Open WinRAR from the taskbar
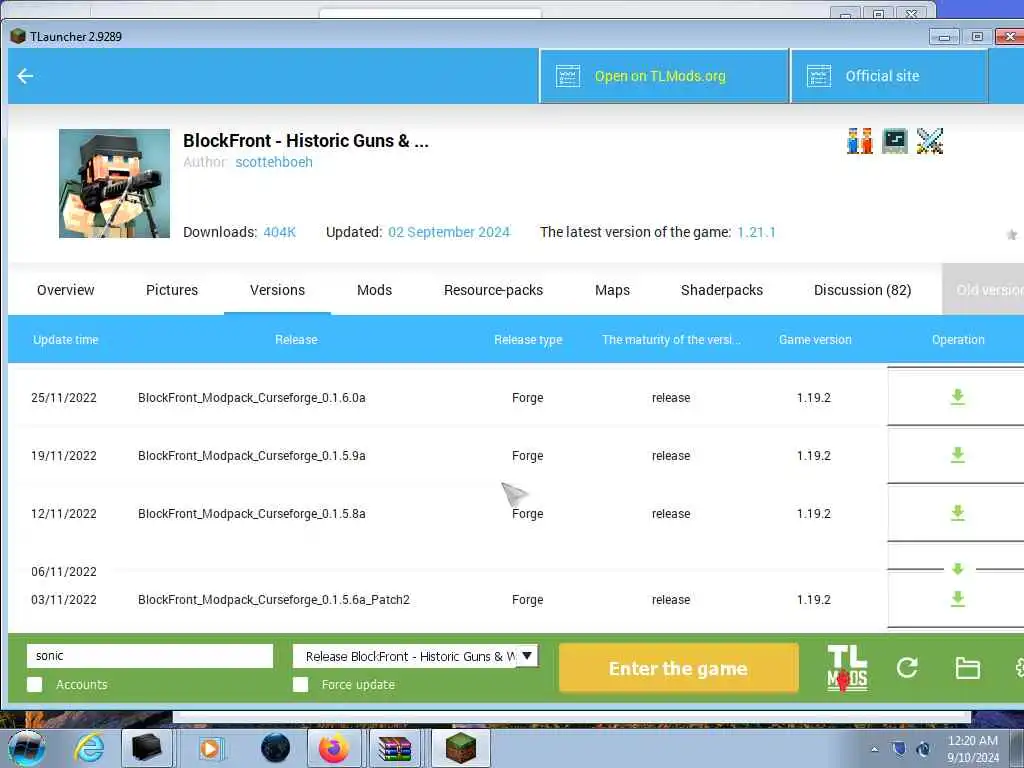Viewport: 1024px width, 768px height. tap(396, 748)
